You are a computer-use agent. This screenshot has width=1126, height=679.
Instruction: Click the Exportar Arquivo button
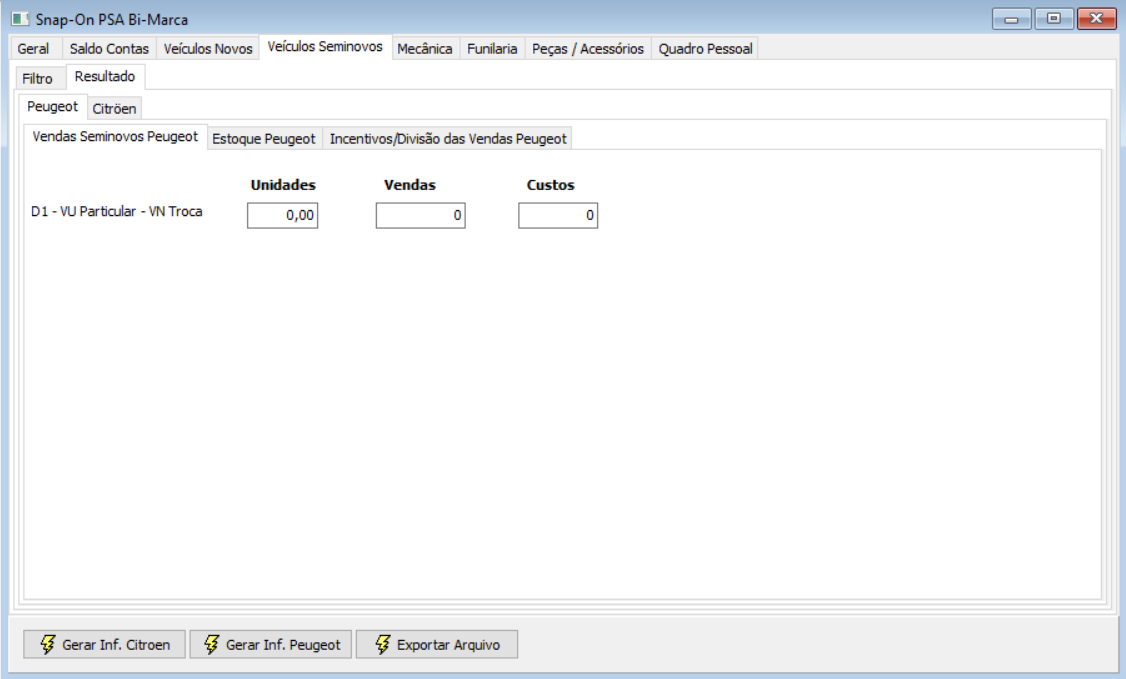[437, 645]
